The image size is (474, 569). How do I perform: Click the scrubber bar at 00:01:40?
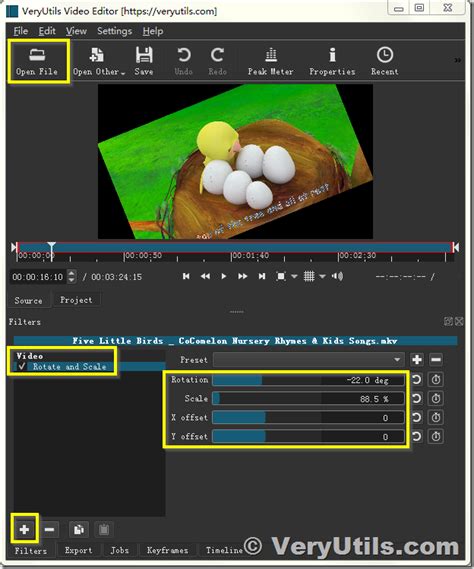[x=232, y=247]
